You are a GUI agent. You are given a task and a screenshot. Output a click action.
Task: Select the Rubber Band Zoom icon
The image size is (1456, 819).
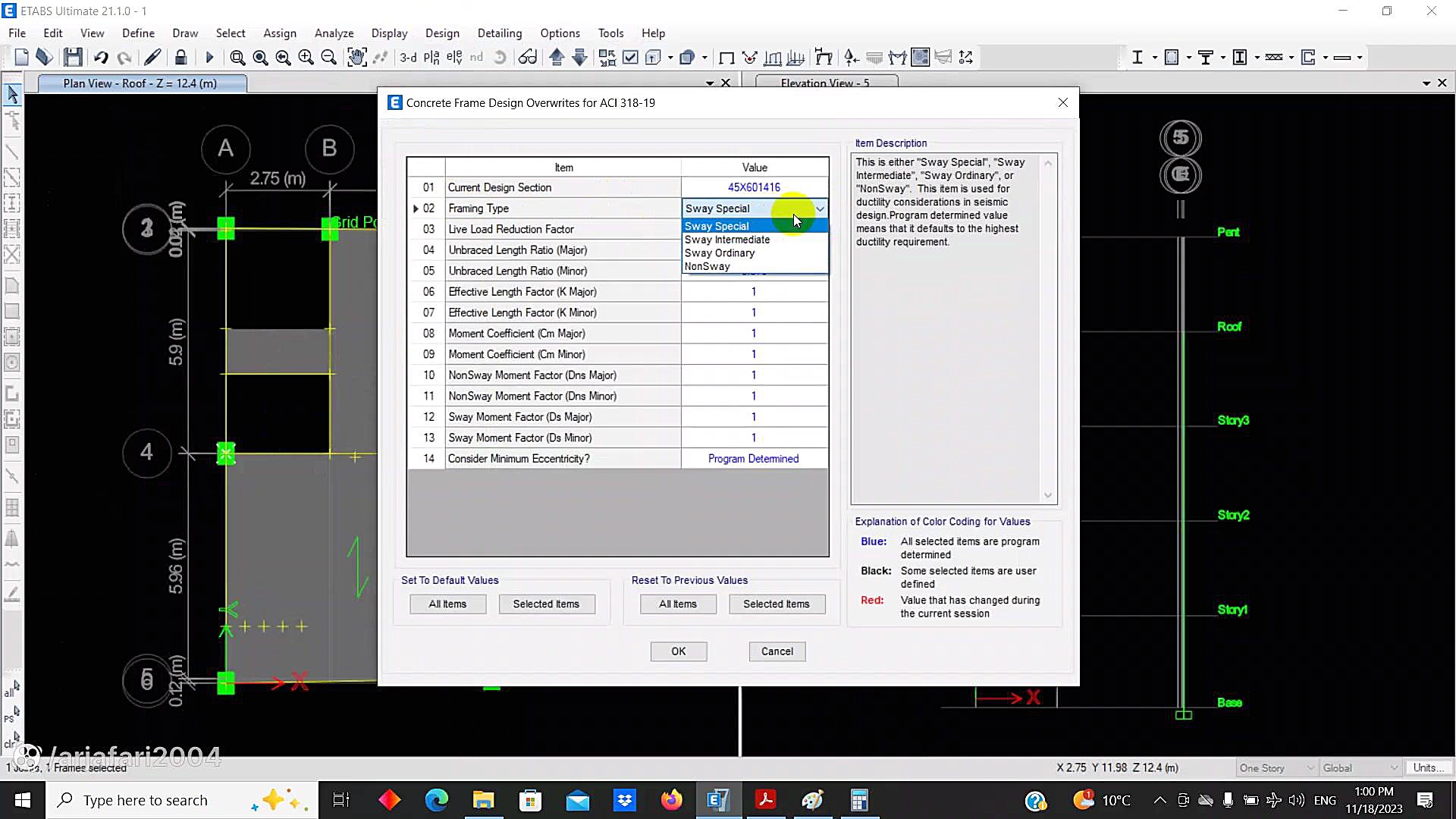click(x=237, y=57)
